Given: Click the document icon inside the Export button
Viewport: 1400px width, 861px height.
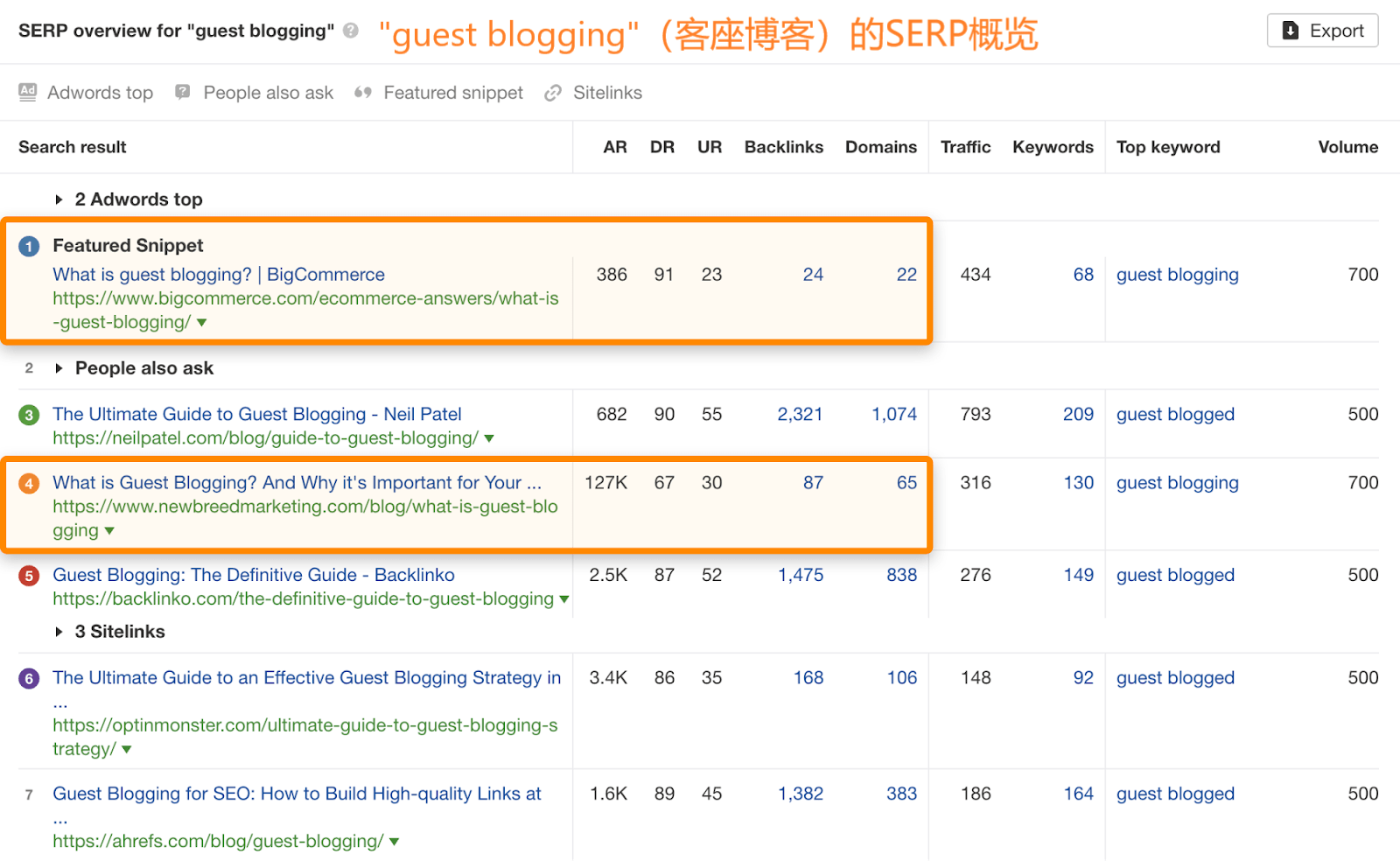Looking at the screenshot, I should click(1289, 30).
